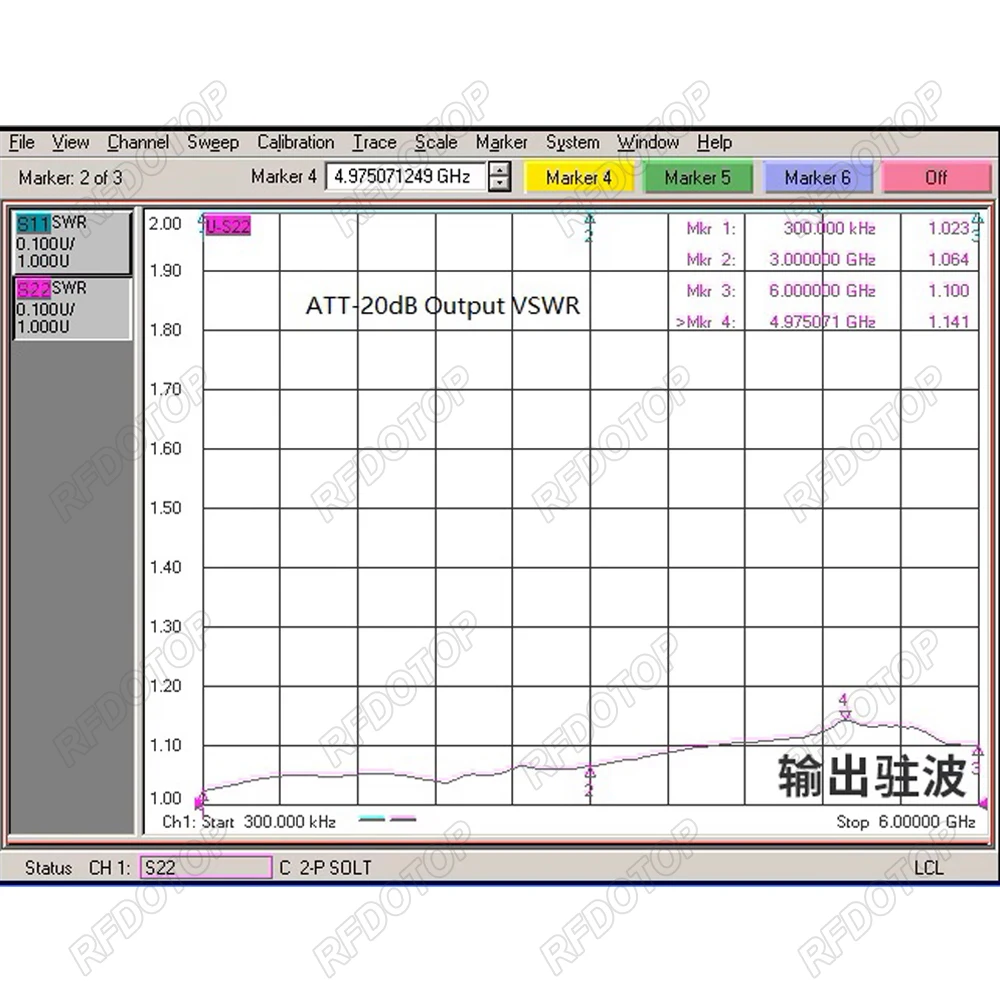Click the Stop 6.00000 GHz label
Screen dimensions: 1000x1000
(x=906, y=822)
